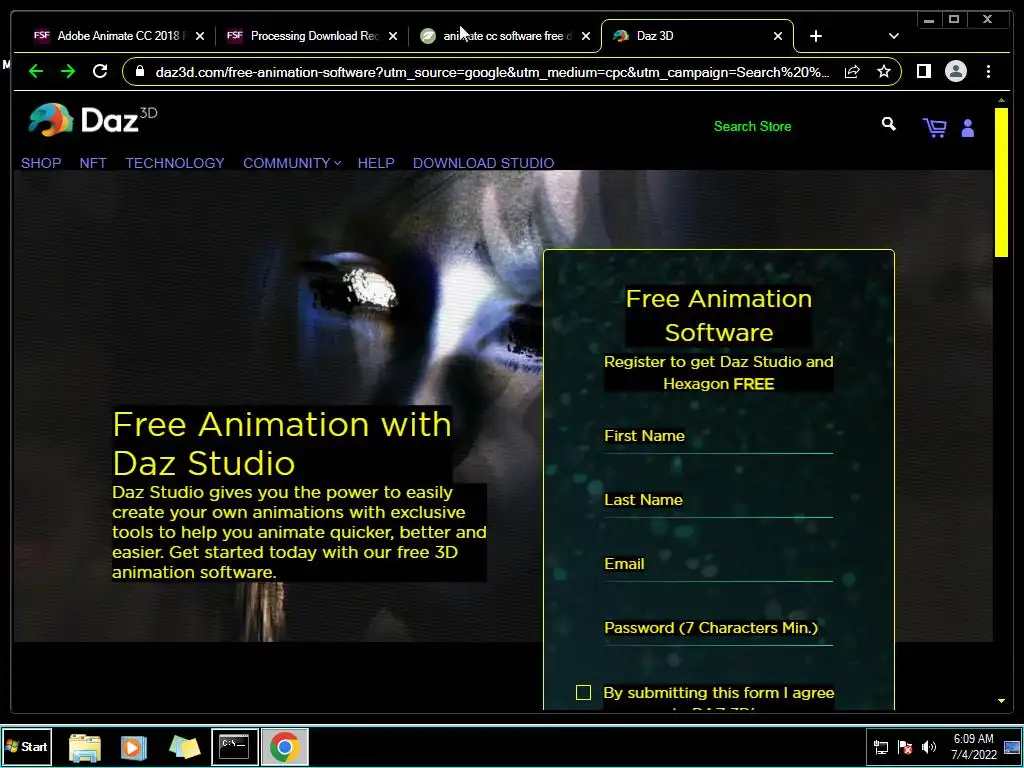
Task: Click the Chrome taskbar icon
Action: 285,746
